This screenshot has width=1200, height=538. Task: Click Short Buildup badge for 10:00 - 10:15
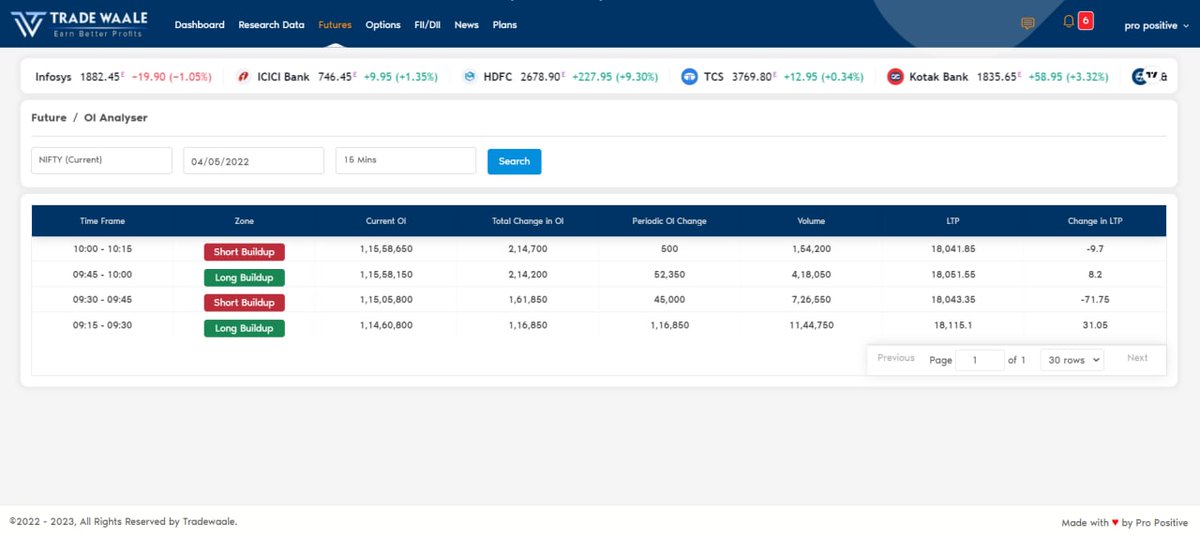click(244, 251)
